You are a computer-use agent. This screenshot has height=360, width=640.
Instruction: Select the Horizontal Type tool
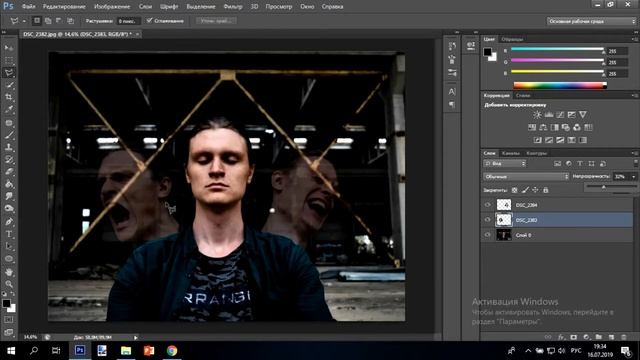pyautogui.click(x=9, y=234)
